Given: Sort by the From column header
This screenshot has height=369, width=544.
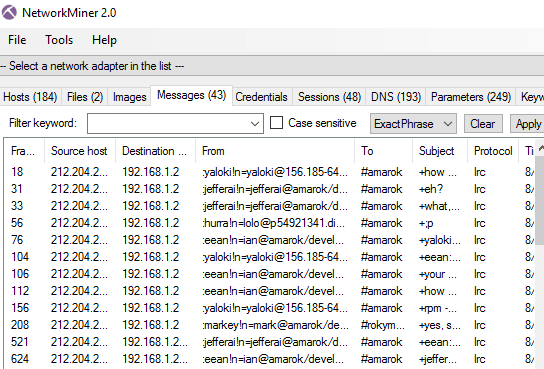Looking at the screenshot, I should pos(275,151).
